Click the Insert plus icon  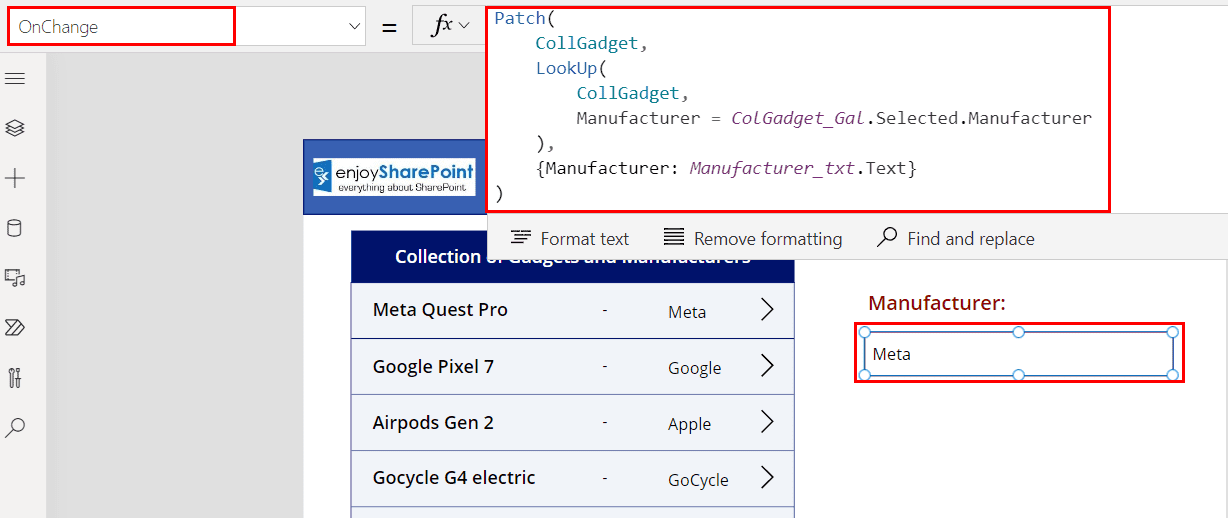click(15, 179)
